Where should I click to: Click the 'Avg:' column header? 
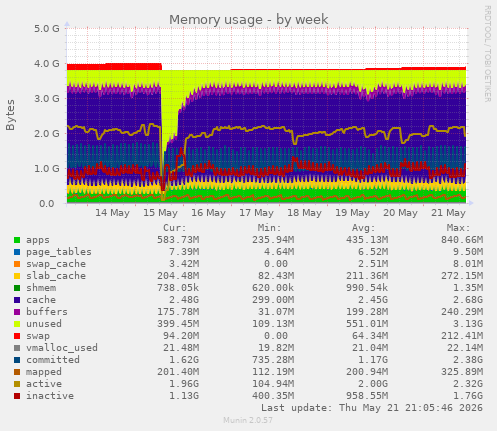364,228
